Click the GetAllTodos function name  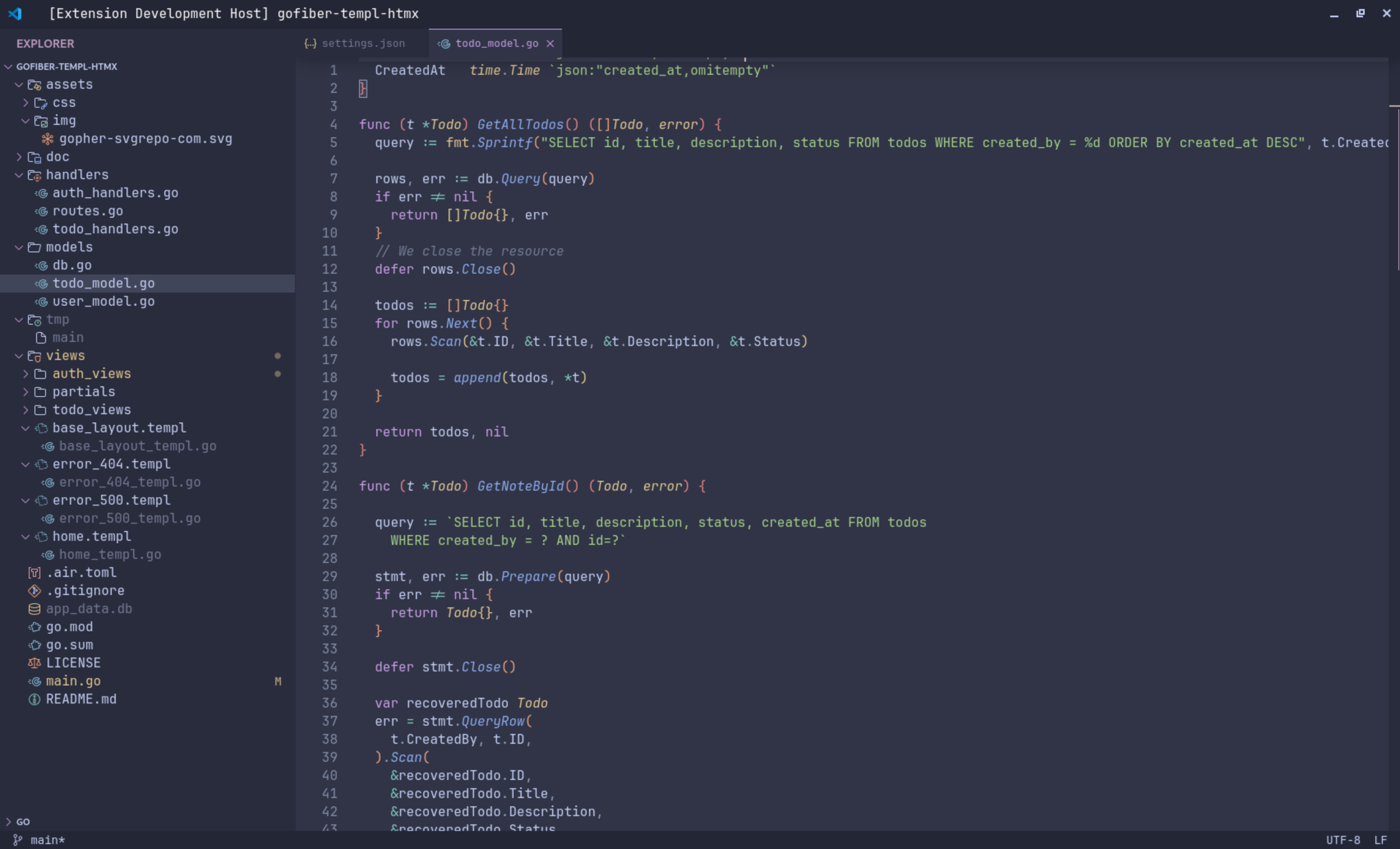(x=520, y=125)
